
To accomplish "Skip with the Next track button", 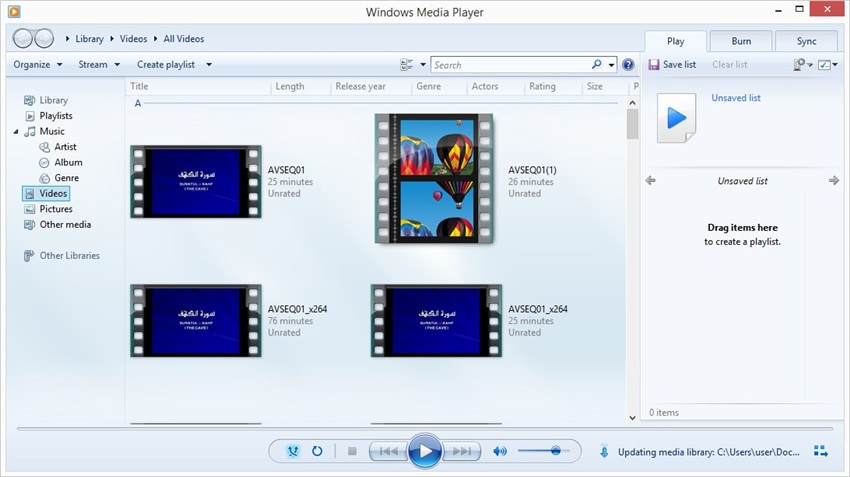I will [x=462, y=451].
